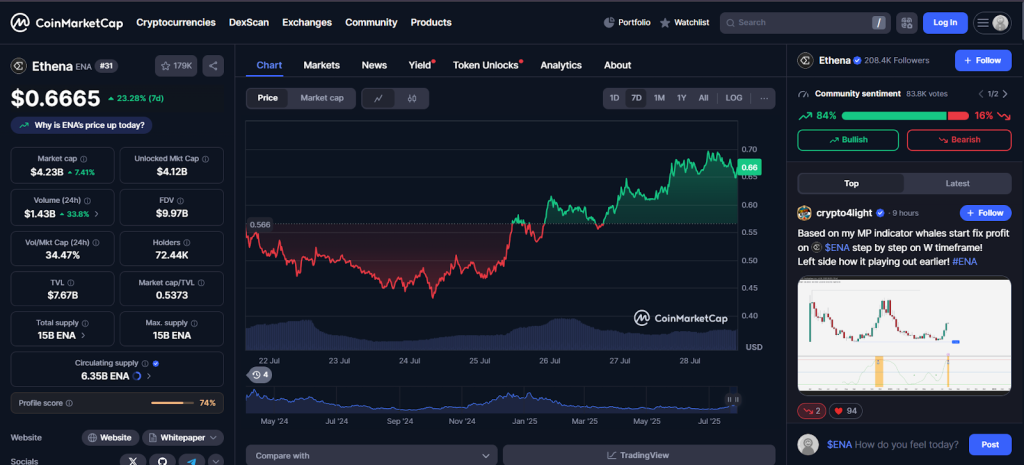Click the Market cap/TVL info icon

click(x=201, y=283)
